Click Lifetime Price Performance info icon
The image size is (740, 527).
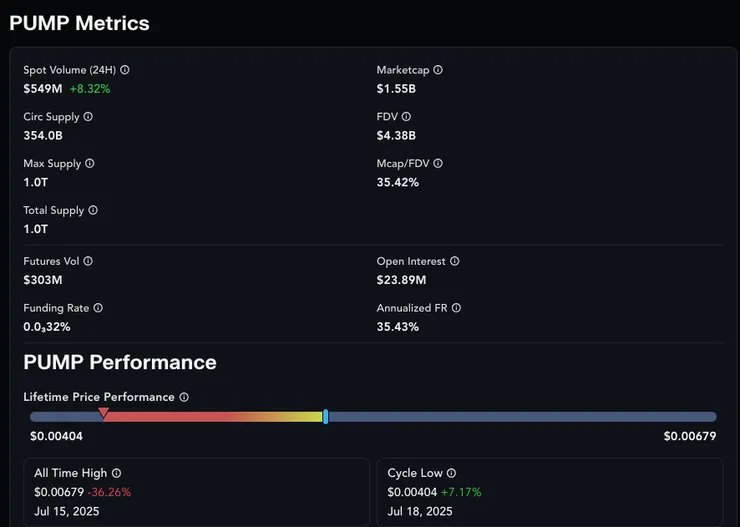coord(184,397)
